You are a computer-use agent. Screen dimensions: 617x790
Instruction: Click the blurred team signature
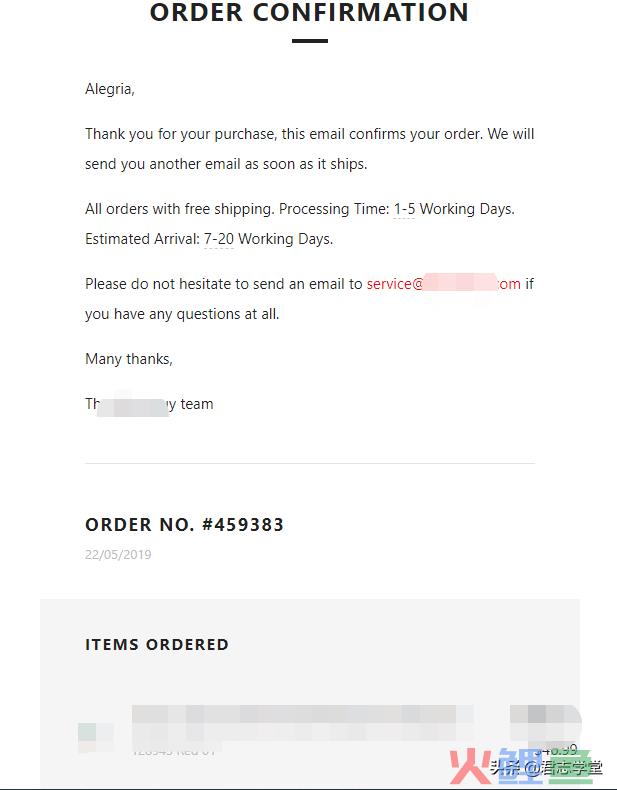click(149, 404)
